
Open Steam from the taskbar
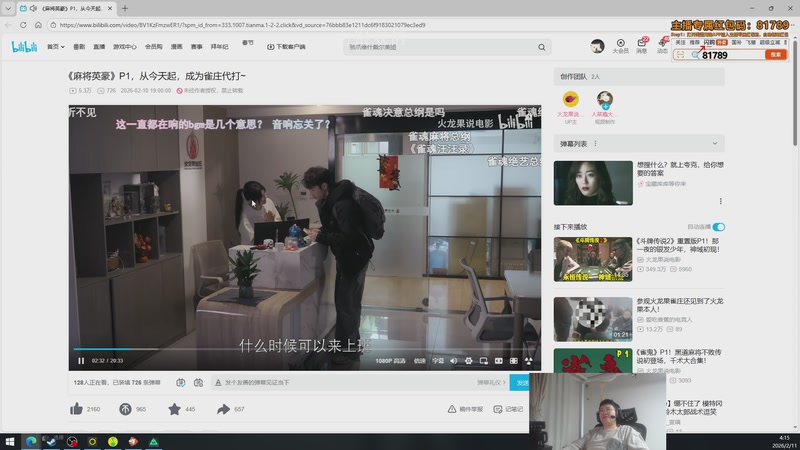[x=51, y=442]
